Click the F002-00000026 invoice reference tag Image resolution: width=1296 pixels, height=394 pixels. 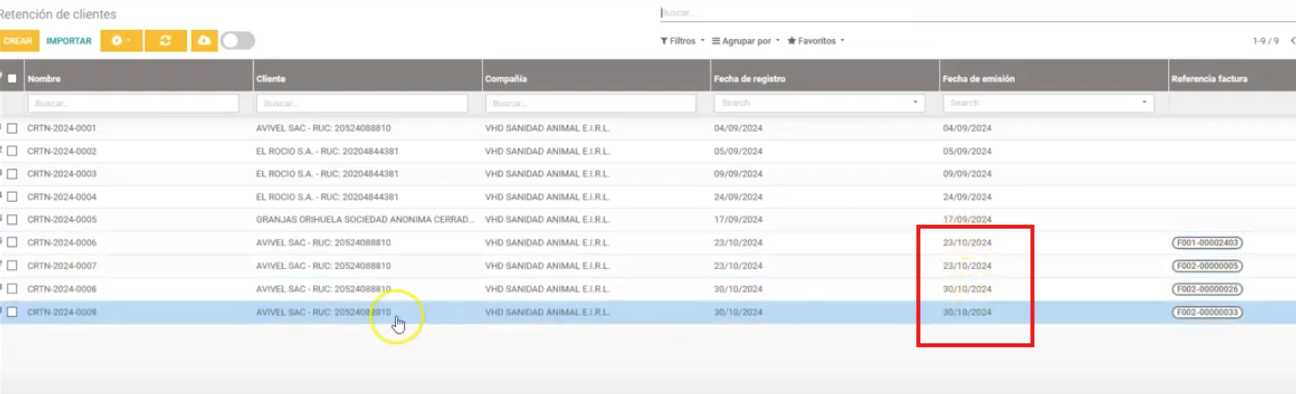[x=1208, y=289]
